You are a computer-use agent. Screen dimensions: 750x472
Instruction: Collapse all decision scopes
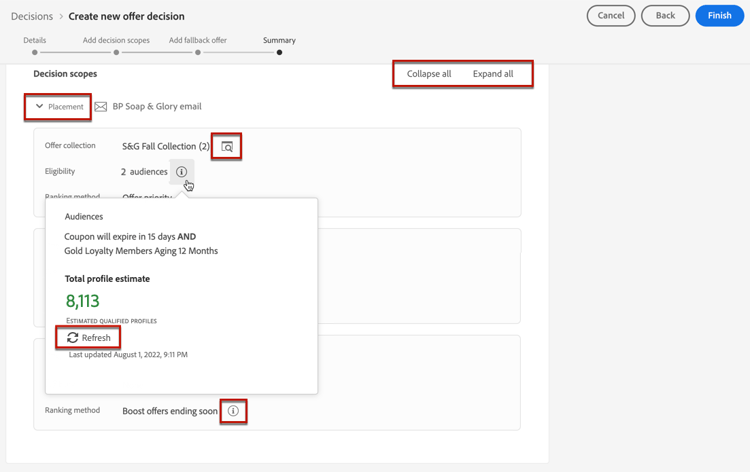(x=429, y=74)
